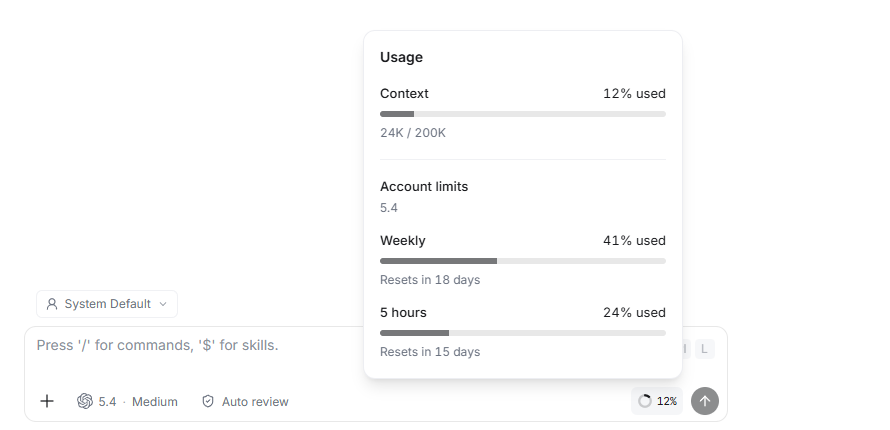This screenshot has height=430, width=890.
Task: Expand the System Default chevron
Action: pyautogui.click(x=163, y=304)
